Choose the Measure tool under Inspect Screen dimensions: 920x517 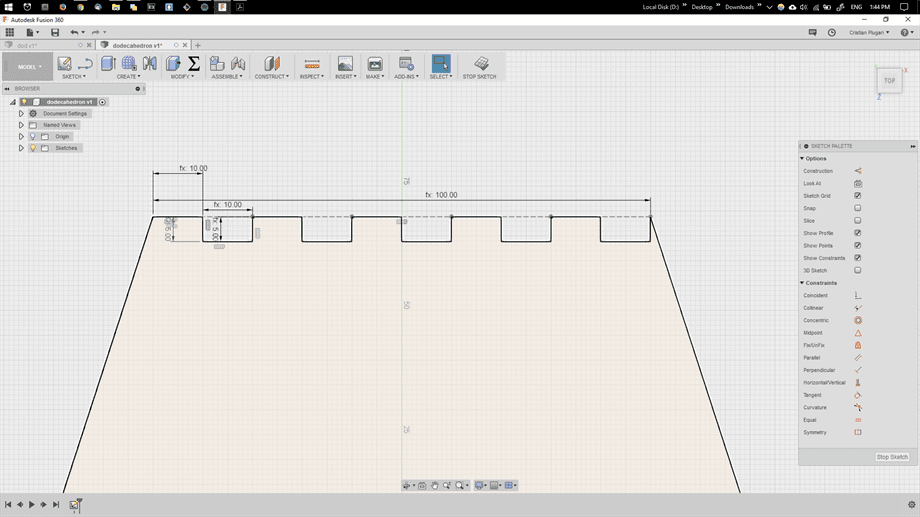coord(312,63)
